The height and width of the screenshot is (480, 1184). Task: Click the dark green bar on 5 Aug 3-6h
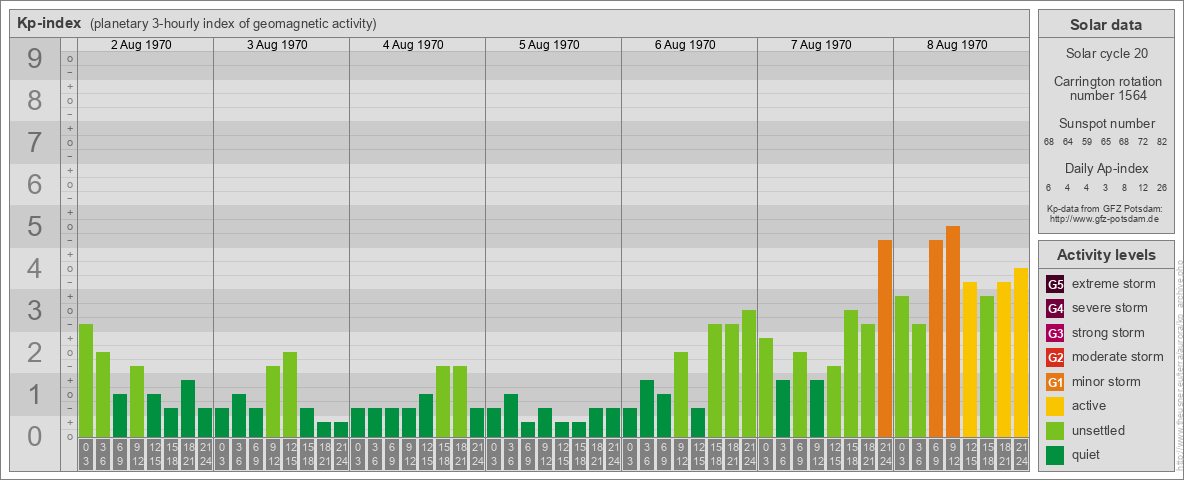pos(510,415)
